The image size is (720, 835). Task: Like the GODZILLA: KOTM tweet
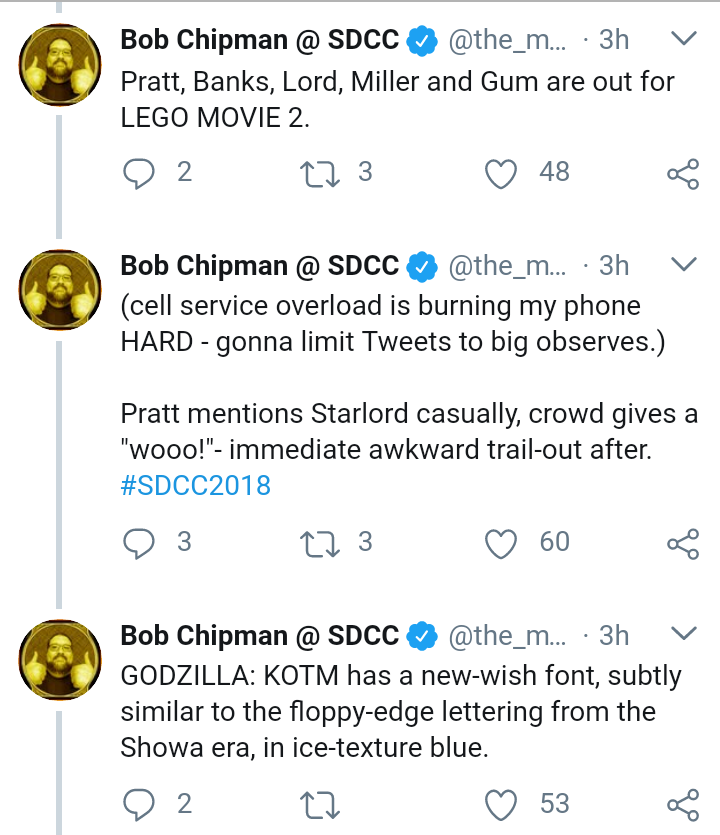(501, 805)
